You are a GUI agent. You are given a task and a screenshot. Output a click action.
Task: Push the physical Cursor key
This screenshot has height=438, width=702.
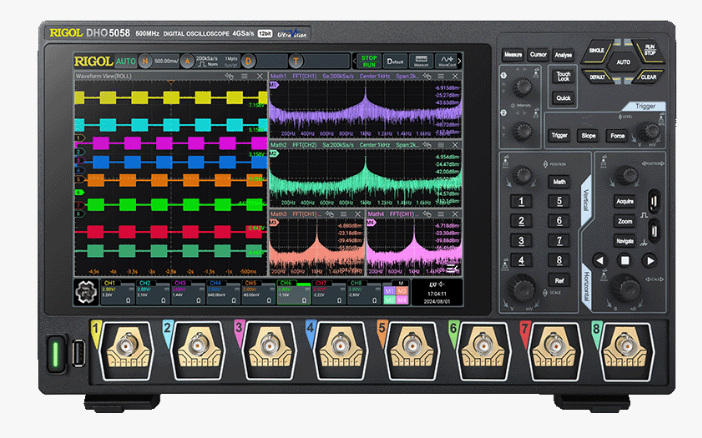coord(538,55)
